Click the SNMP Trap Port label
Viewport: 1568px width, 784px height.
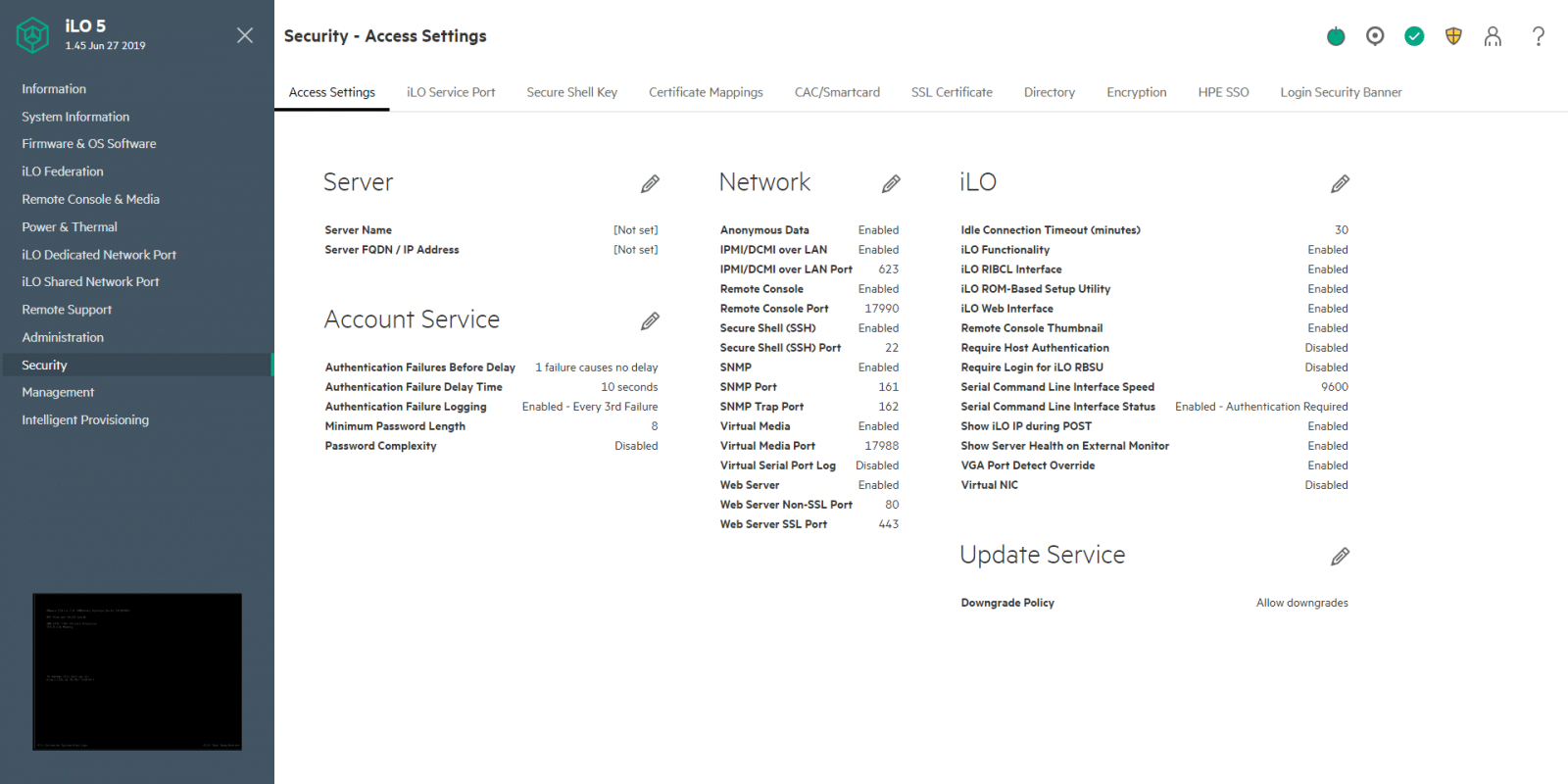[x=762, y=407]
